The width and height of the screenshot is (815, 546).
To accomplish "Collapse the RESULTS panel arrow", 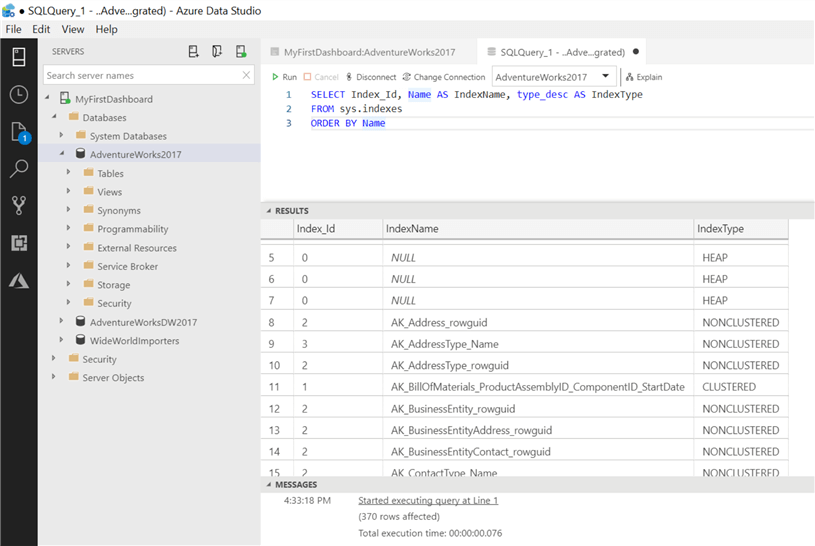I will pos(269,211).
